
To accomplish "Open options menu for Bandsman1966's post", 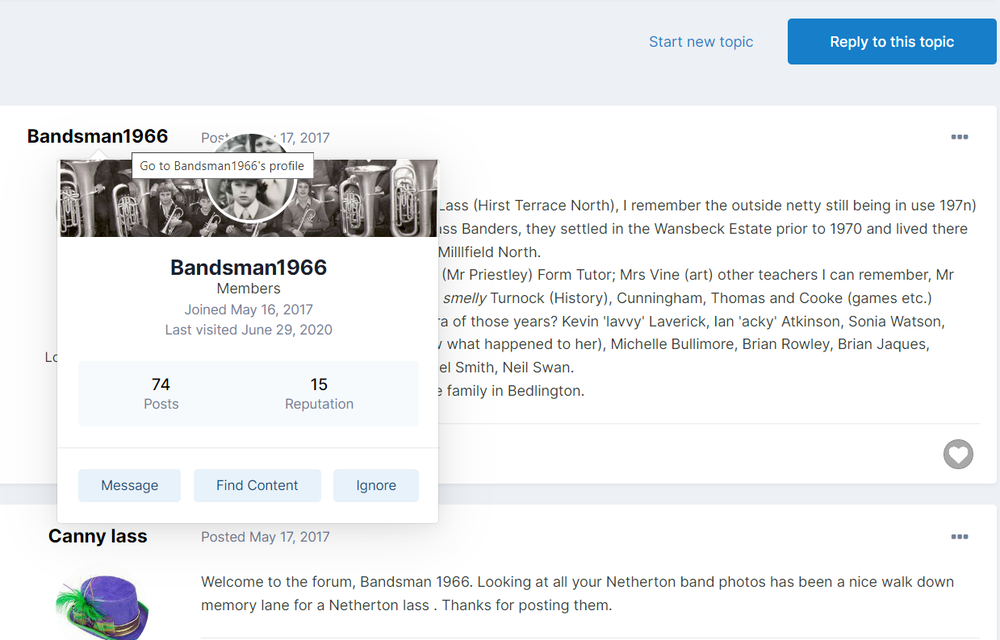I will point(959,137).
